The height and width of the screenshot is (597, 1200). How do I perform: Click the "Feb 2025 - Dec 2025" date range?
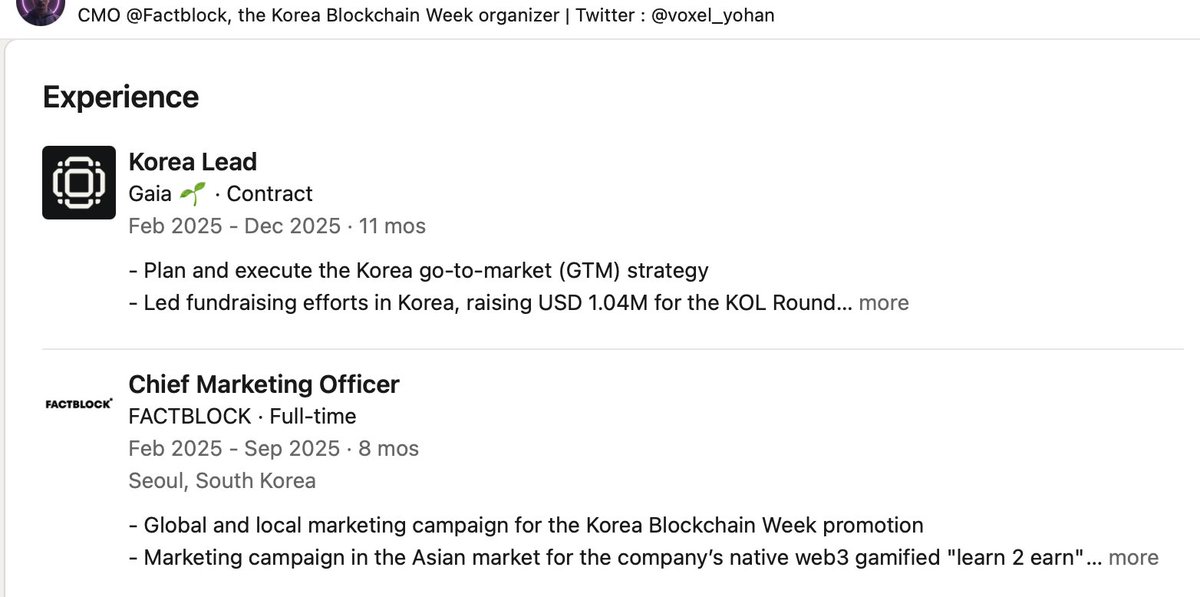[235, 226]
